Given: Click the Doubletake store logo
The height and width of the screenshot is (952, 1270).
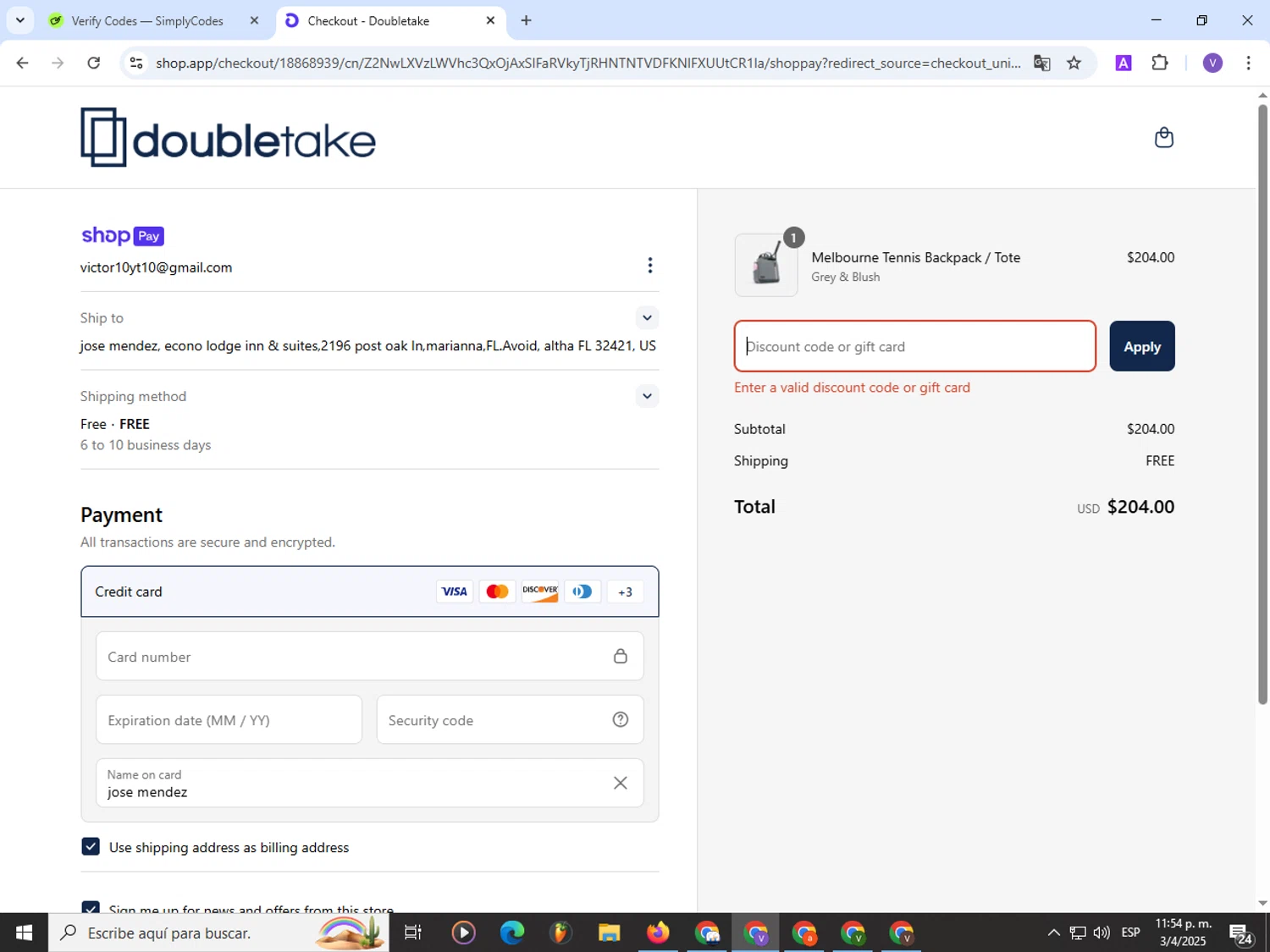Looking at the screenshot, I should click(x=228, y=137).
